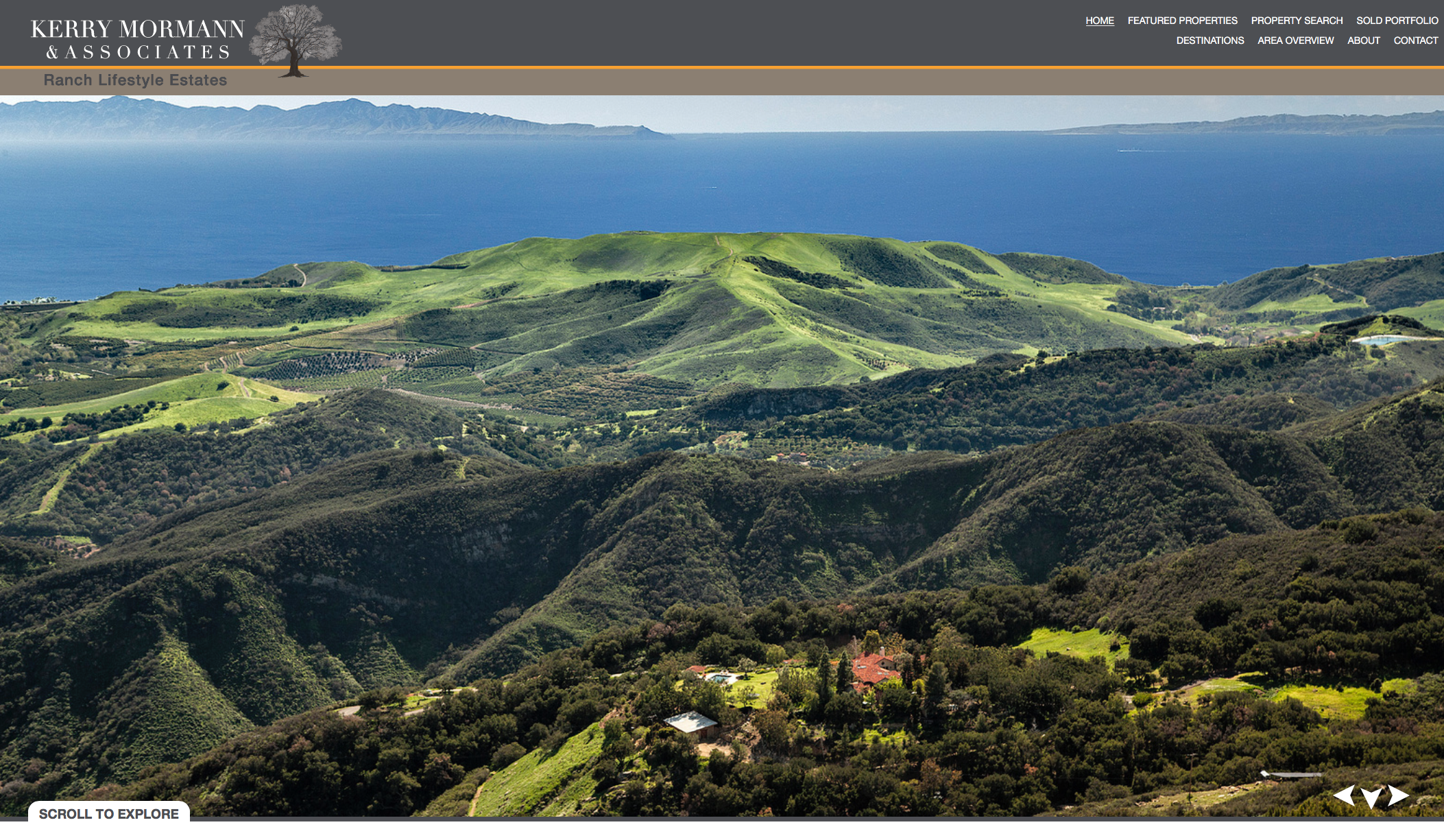Screen dimensions: 1444x840
Task: Click the oak tree logo image
Action: pos(296,41)
